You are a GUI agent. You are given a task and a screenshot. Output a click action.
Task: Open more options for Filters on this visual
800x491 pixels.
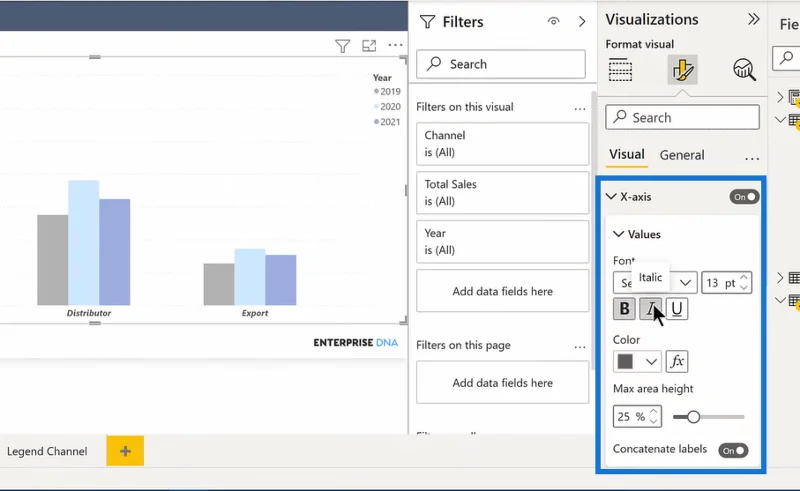click(x=580, y=108)
